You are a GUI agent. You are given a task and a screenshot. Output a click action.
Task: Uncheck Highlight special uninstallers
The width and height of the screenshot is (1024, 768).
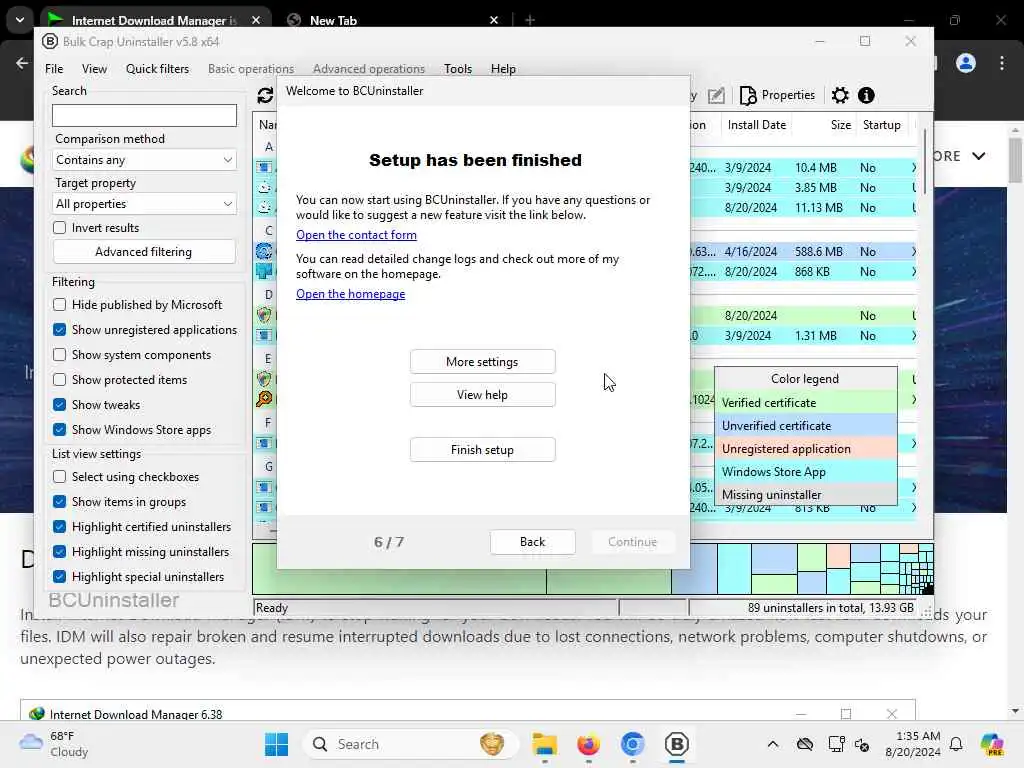59,577
